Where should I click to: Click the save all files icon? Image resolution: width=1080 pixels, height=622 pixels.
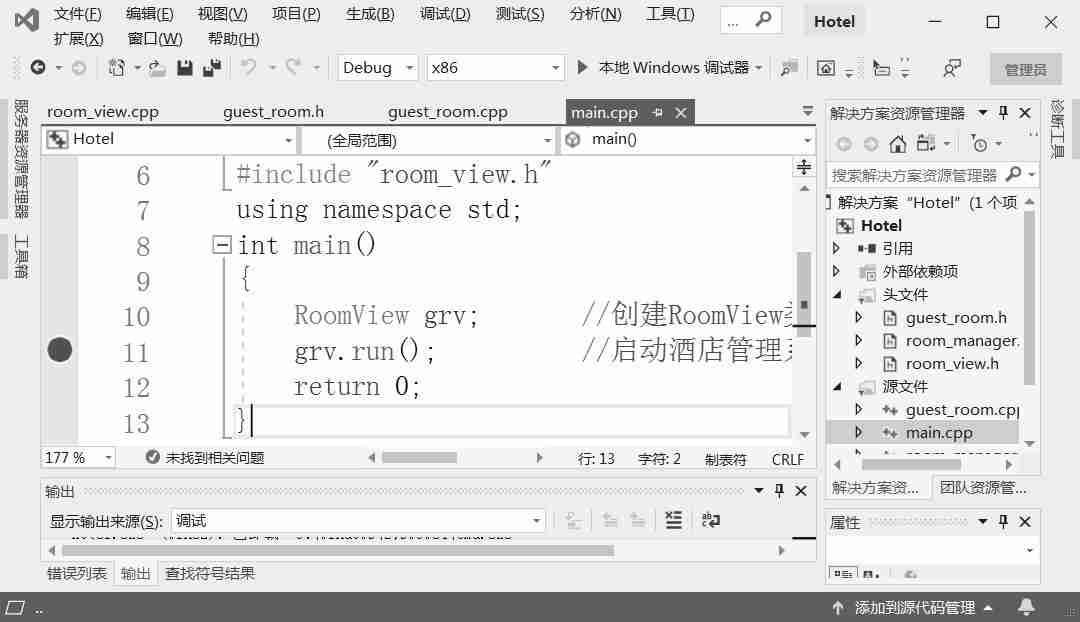[211, 68]
